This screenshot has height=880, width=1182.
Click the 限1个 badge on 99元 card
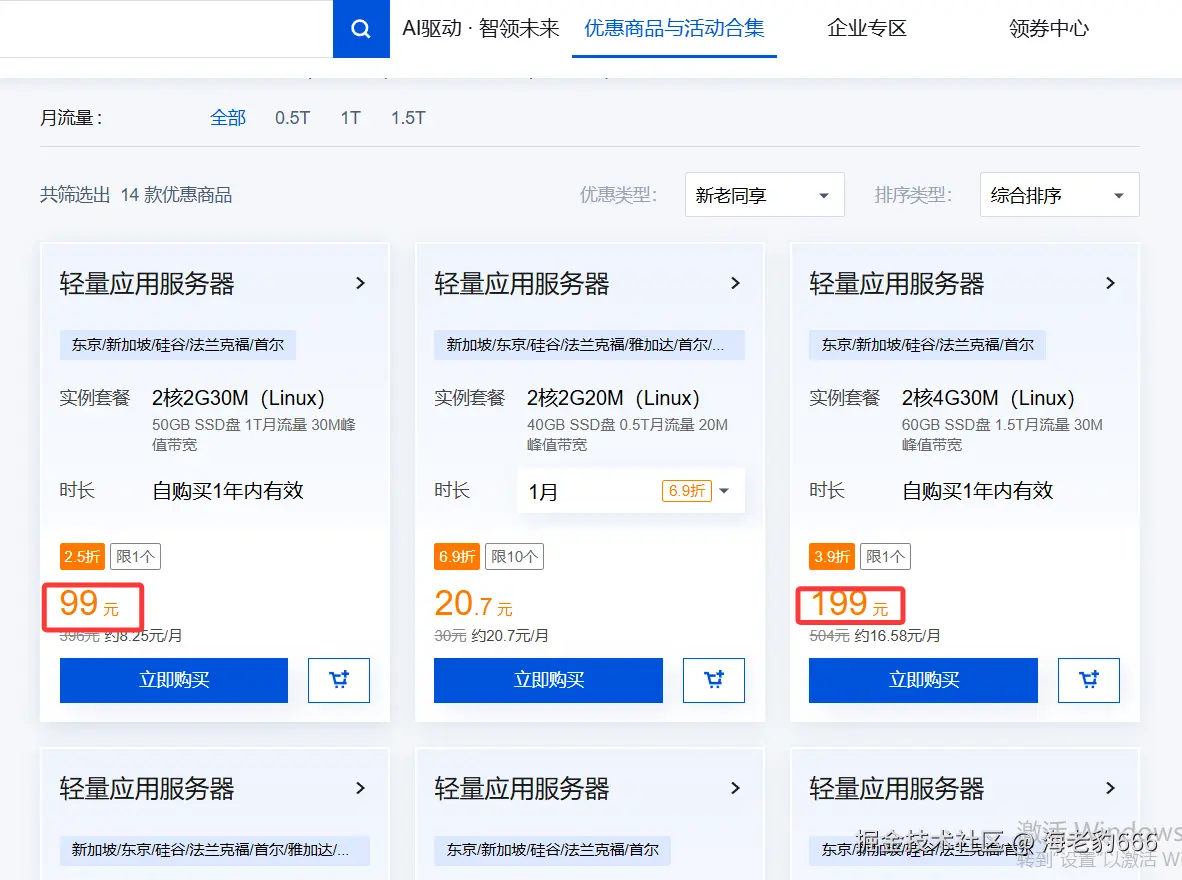point(136,557)
